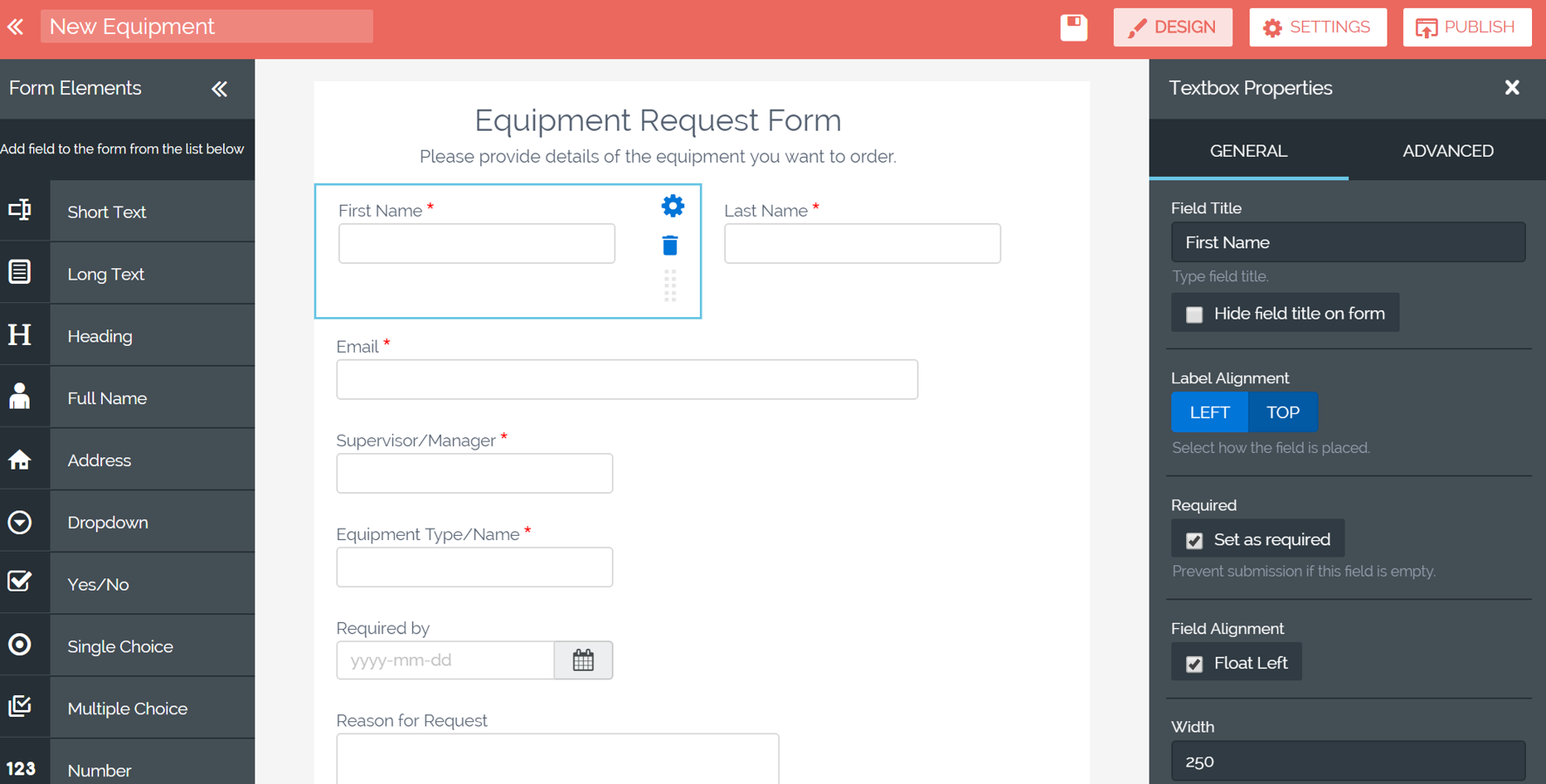1546x784 pixels.
Task: Switch to the ADVANCED tab
Action: point(1448,151)
